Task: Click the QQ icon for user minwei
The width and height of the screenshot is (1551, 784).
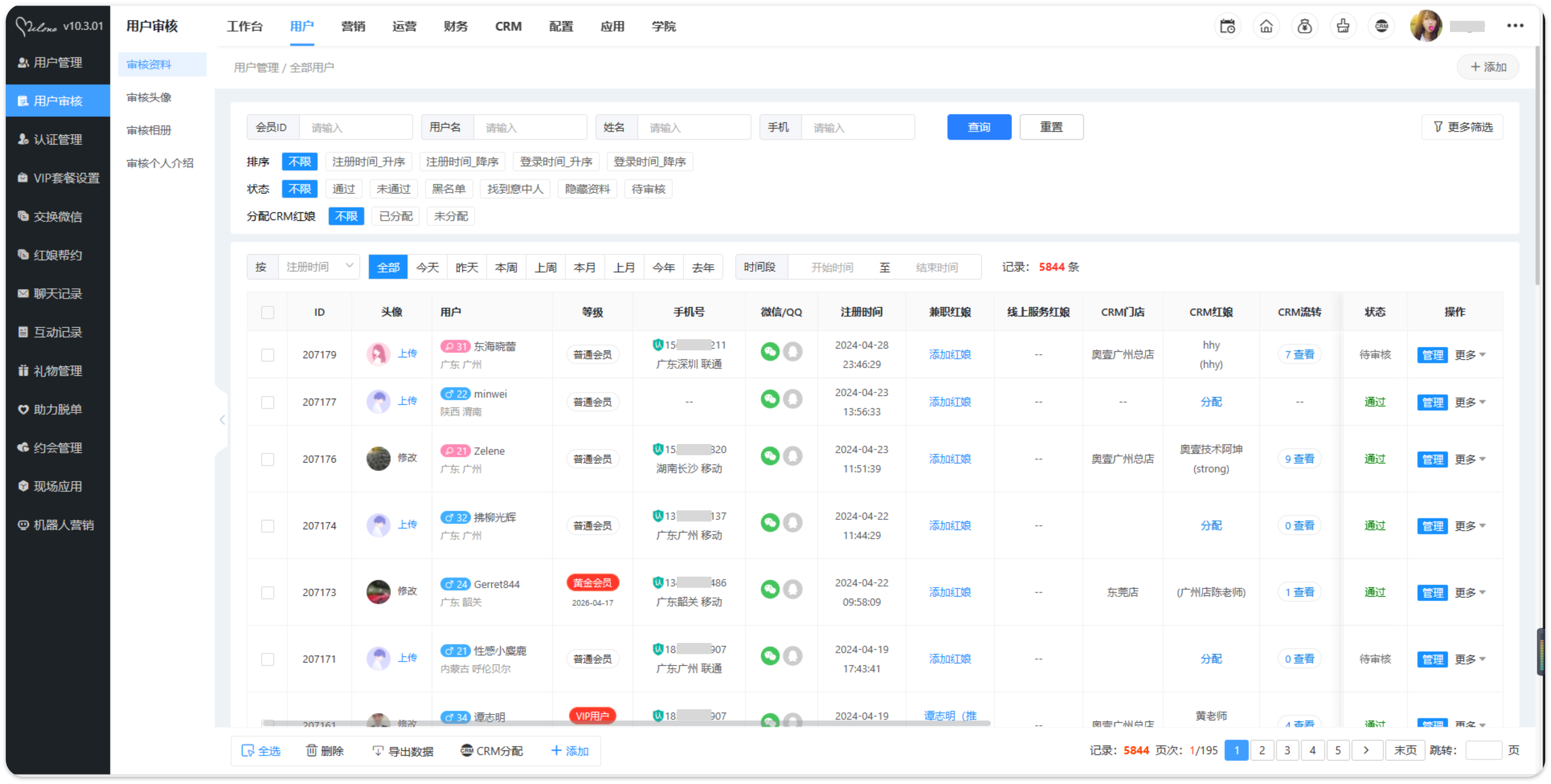Action: [793, 399]
